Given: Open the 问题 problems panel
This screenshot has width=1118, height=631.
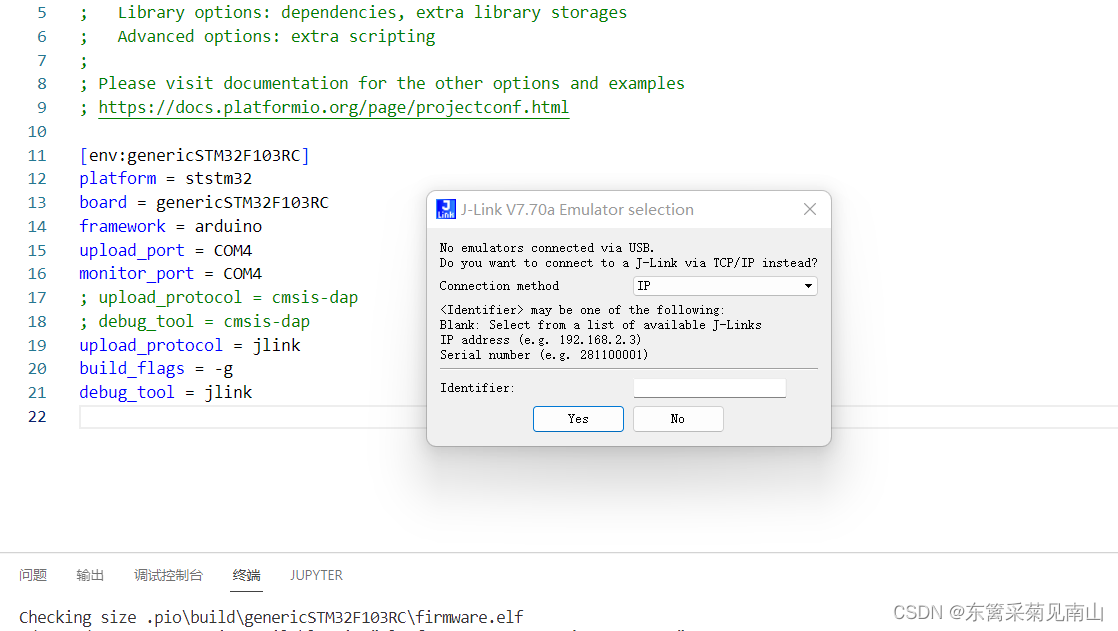Looking at the screenshot, I should [x=33, y=575].
